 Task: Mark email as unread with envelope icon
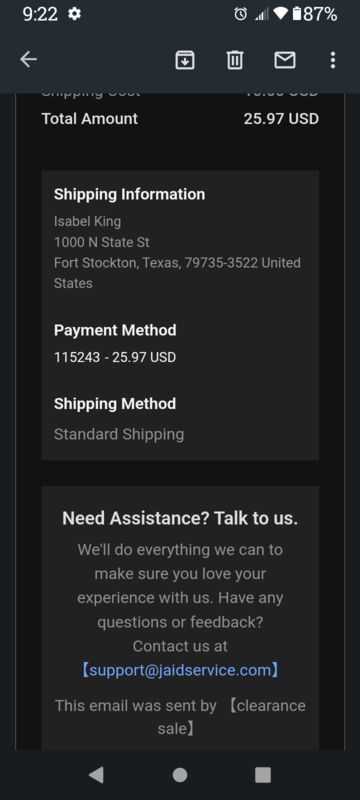[x=285, y=60]
